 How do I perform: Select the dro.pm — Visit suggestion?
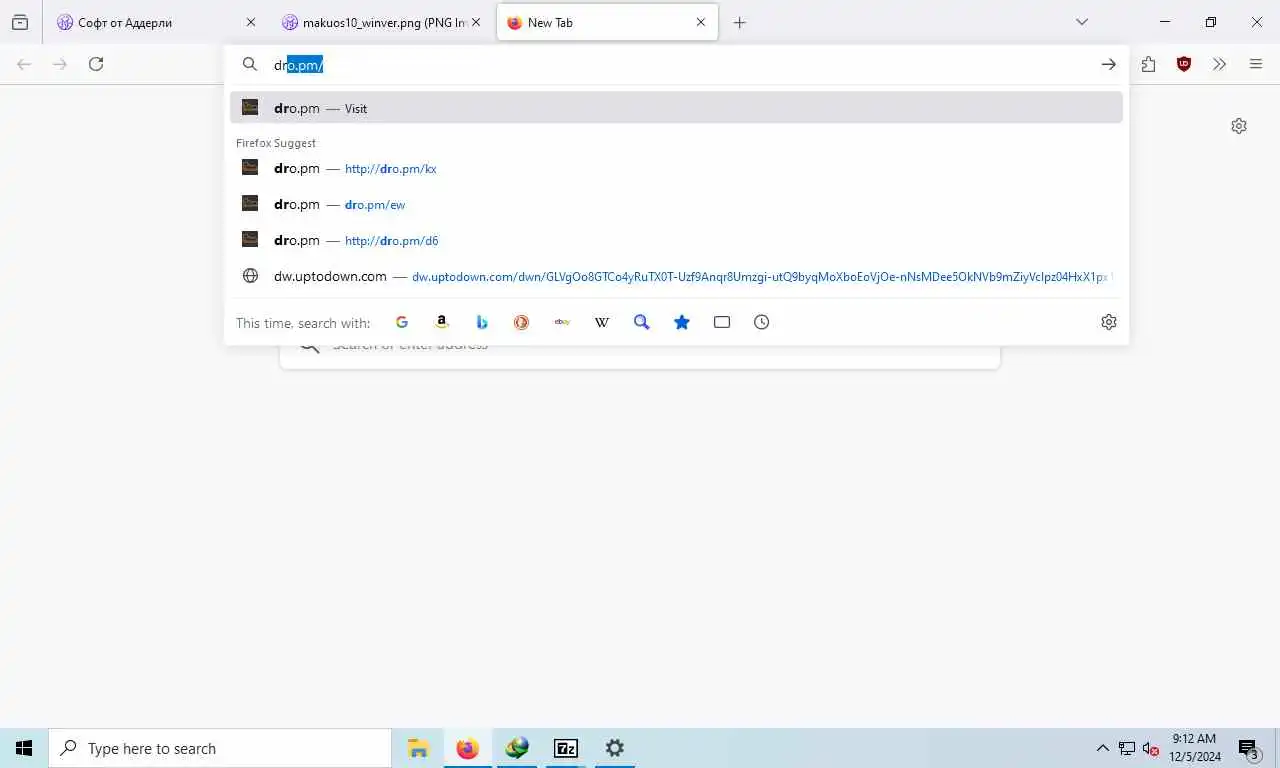pyautogui.click(x=676, y=108)
